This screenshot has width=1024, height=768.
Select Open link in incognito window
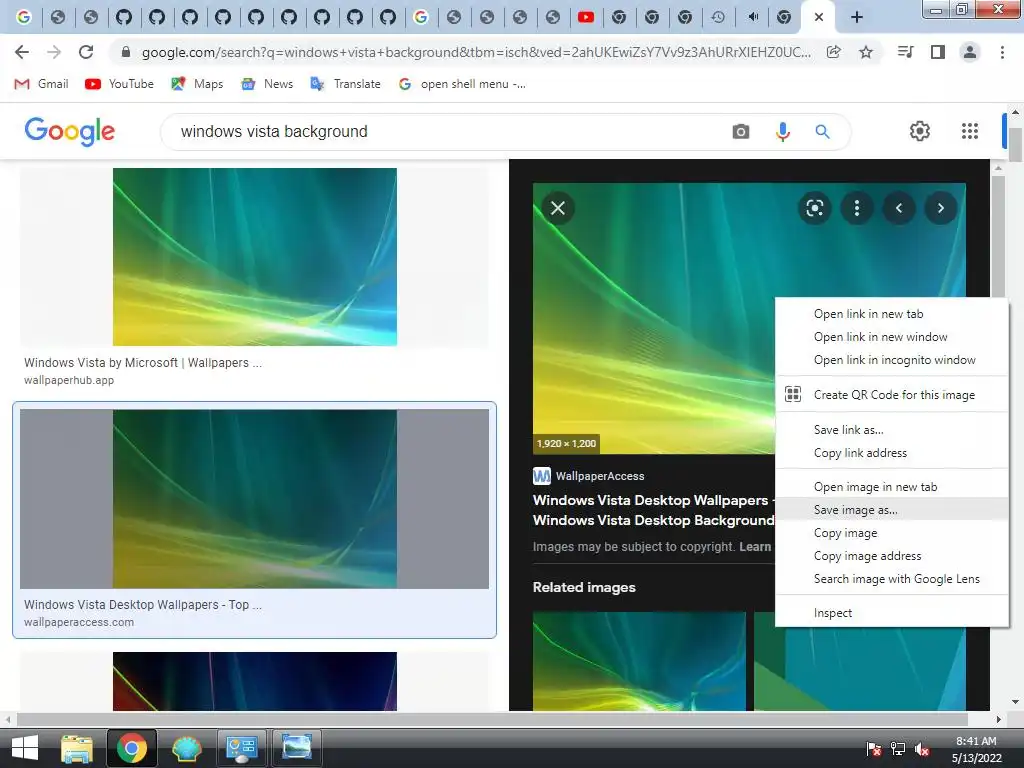point(891,359)
